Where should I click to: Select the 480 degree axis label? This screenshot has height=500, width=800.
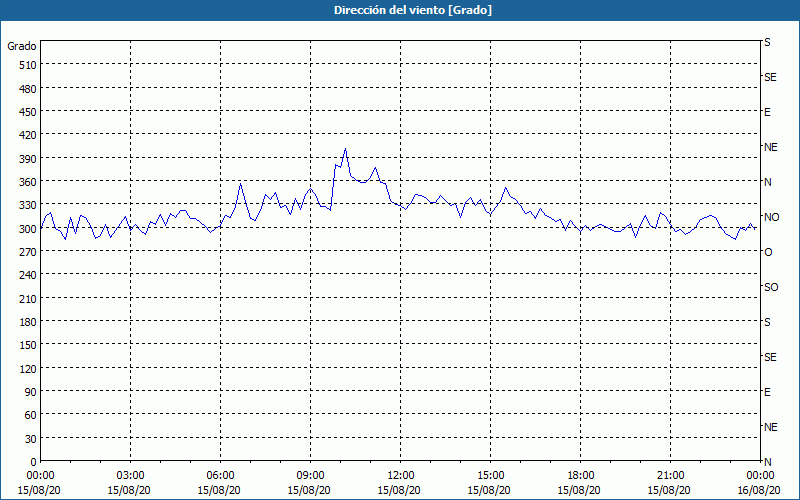28,89
